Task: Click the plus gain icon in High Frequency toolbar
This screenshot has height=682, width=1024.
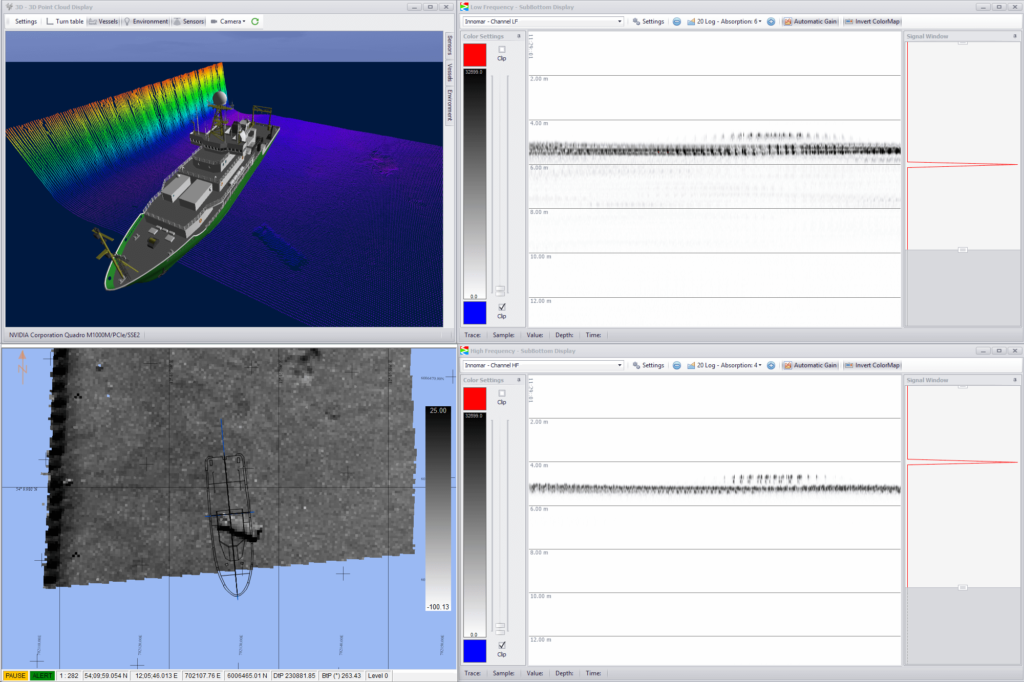Action: click(771, 365)
